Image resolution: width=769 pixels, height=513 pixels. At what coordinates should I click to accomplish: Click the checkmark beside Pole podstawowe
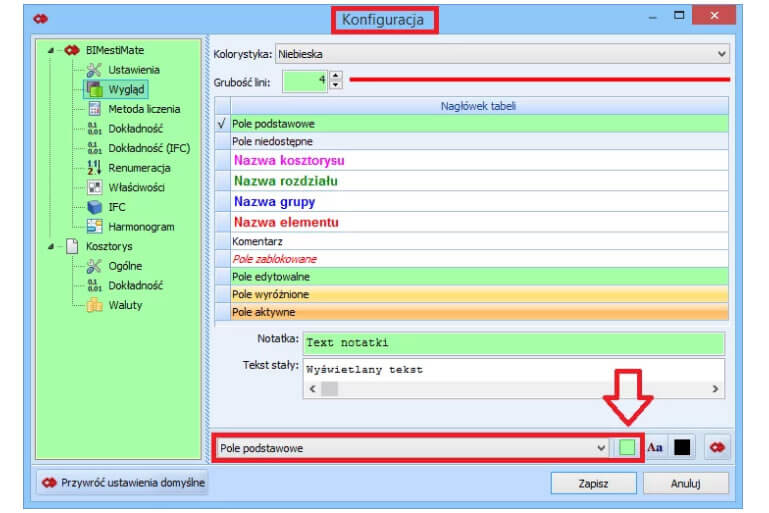click(222, 124)
